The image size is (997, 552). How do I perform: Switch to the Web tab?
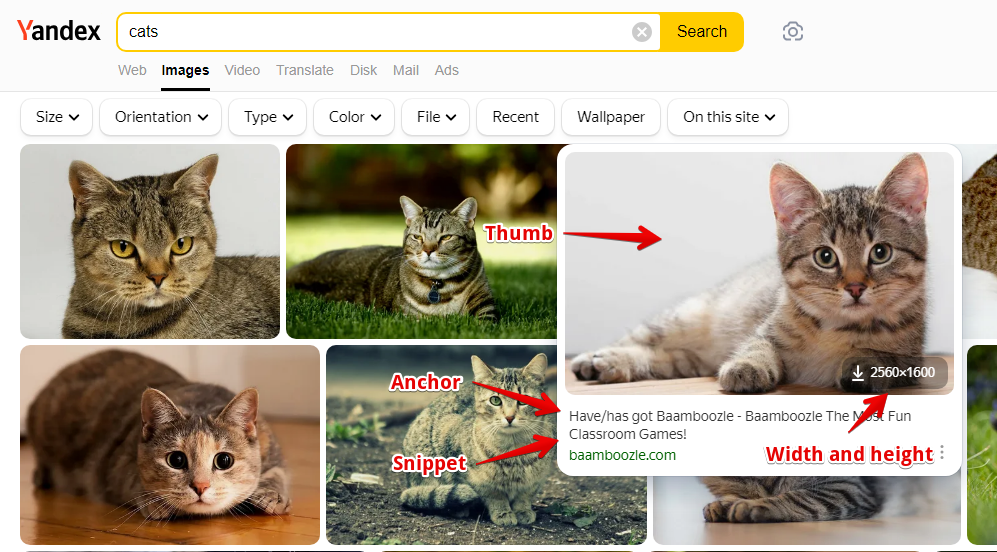(x=132, y=70)
